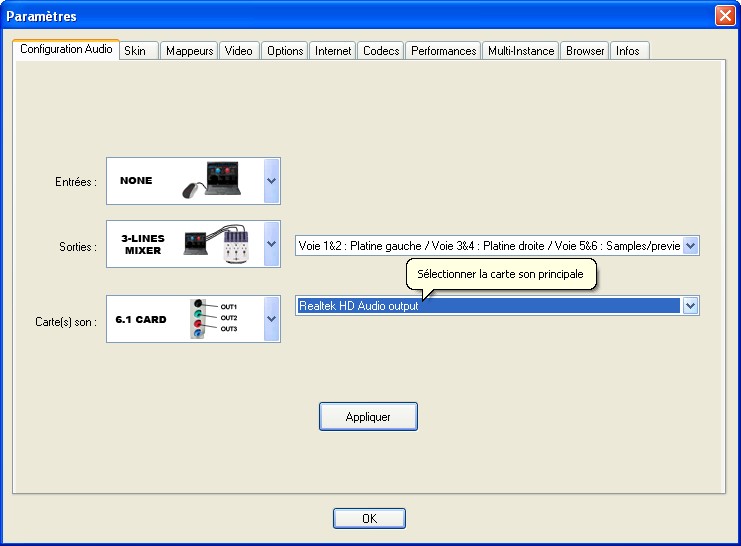
Task: Click the Paramètres title bar text
Action: (41, 16)
